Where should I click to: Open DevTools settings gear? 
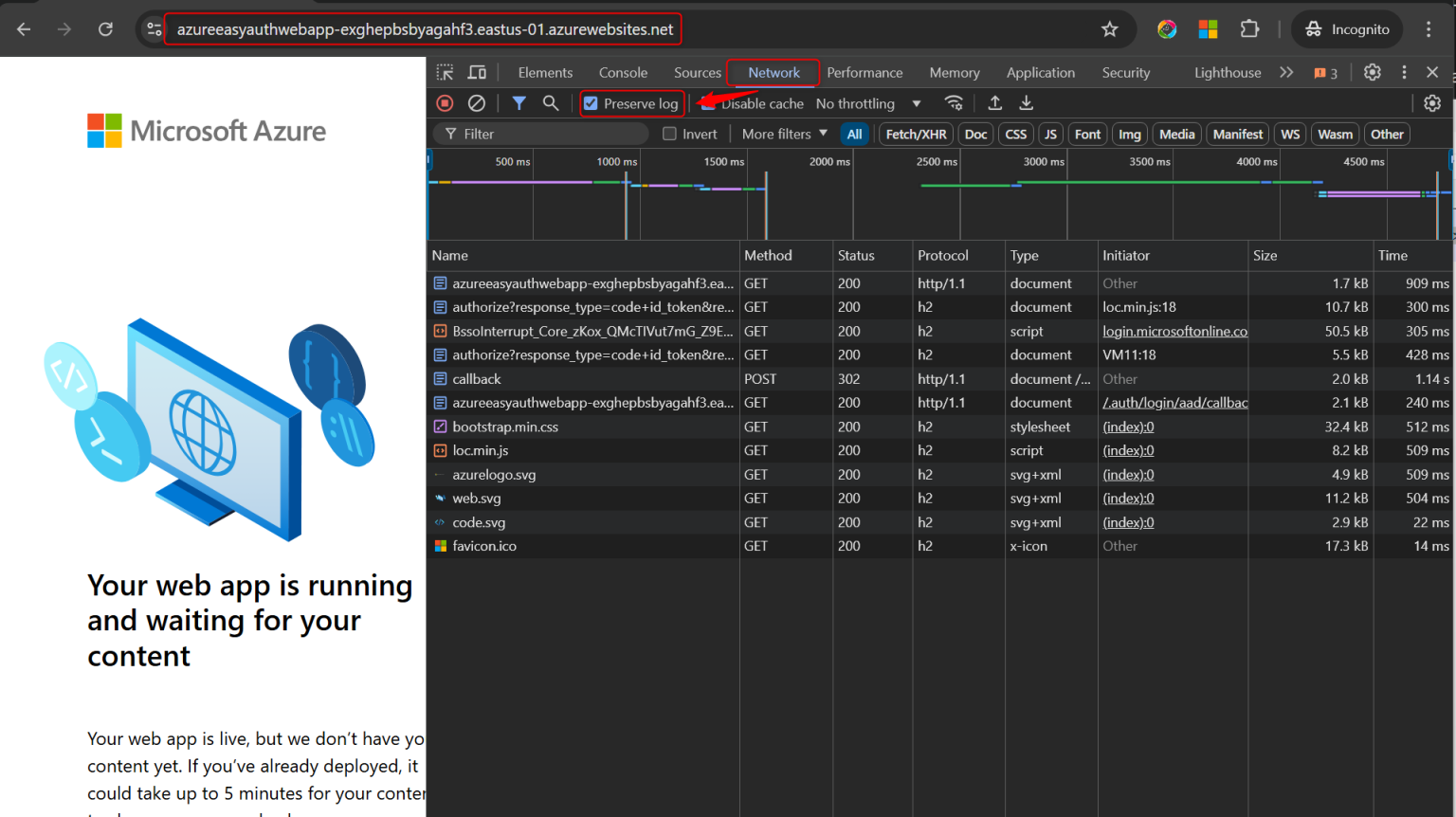1374,72
